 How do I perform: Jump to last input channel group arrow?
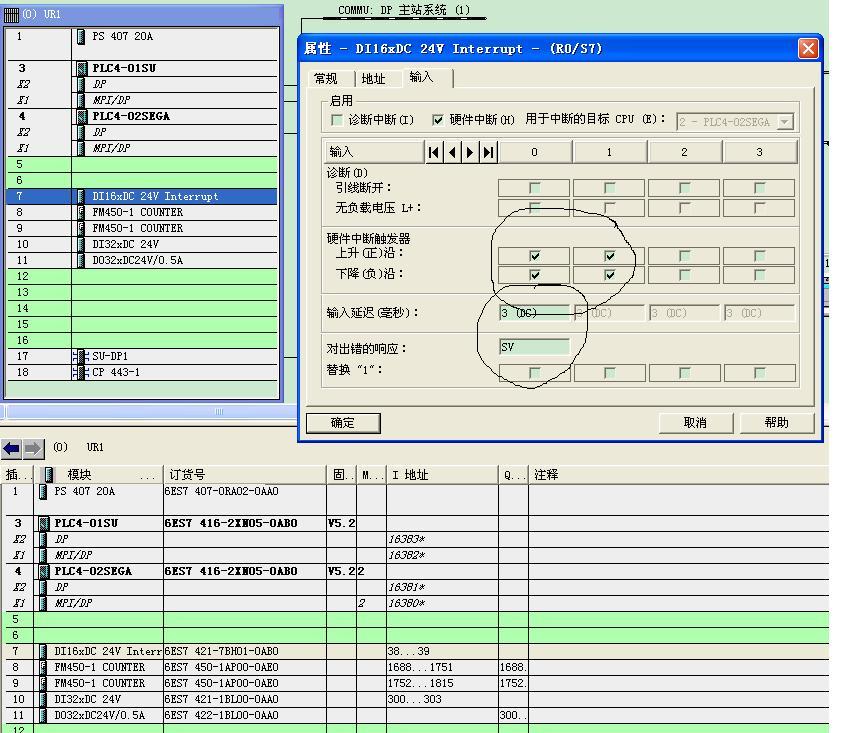(488, 152)
